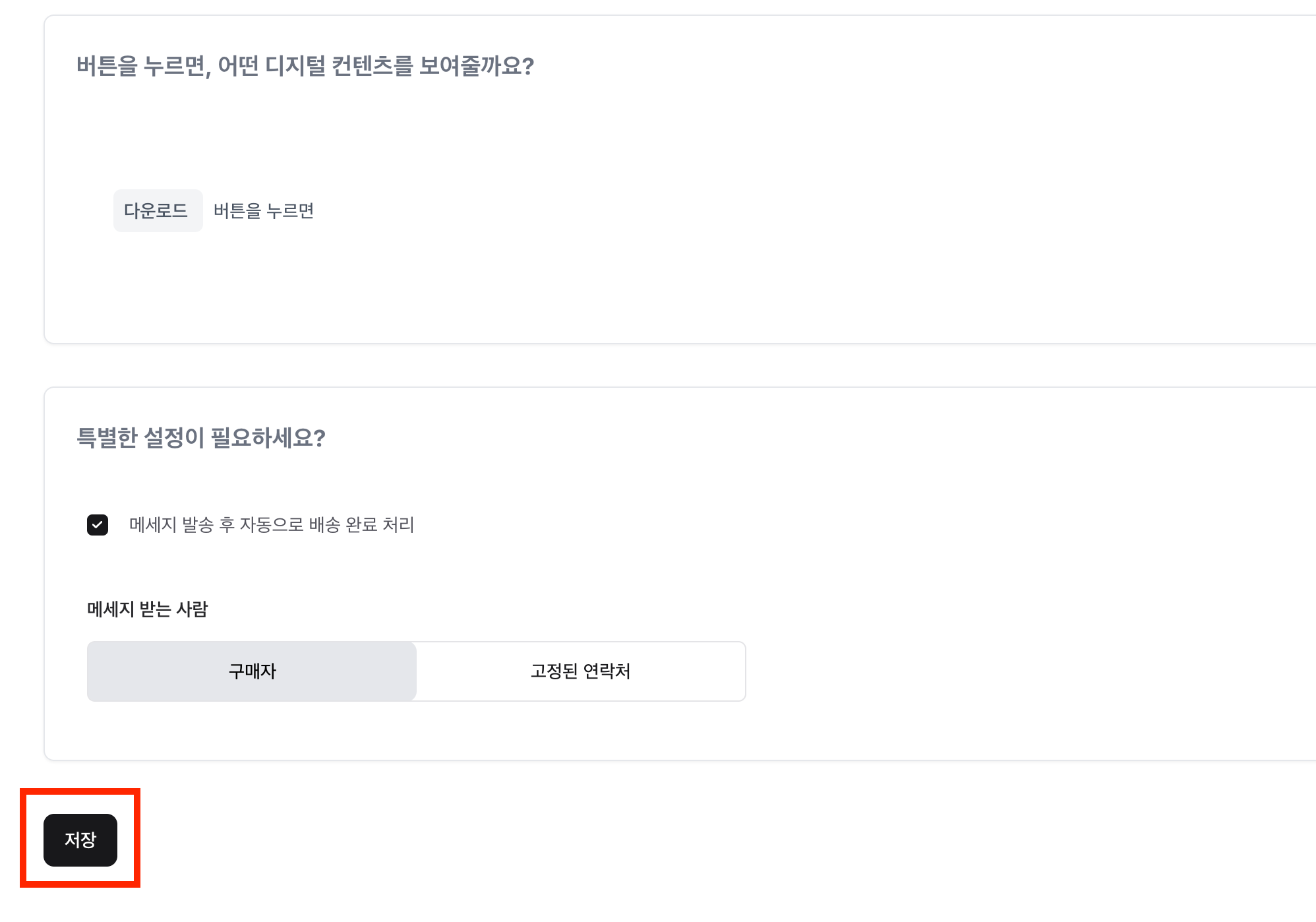Viewport: 1316px width, 922px height.
Task: Click '배송 완료 처리' in checkbox label
Action: tap(361, 525)
